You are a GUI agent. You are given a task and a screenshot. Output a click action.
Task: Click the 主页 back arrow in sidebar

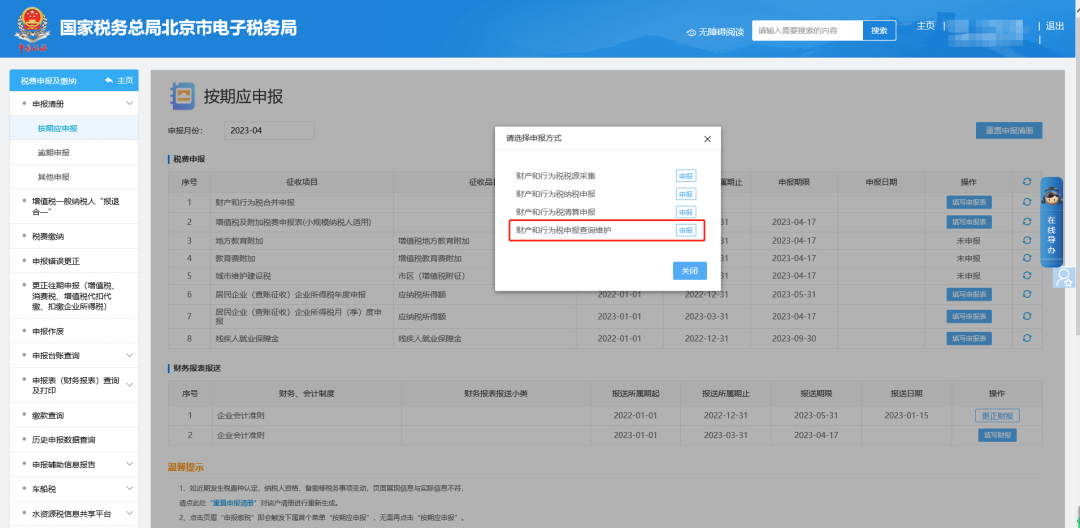pos(109,80)
